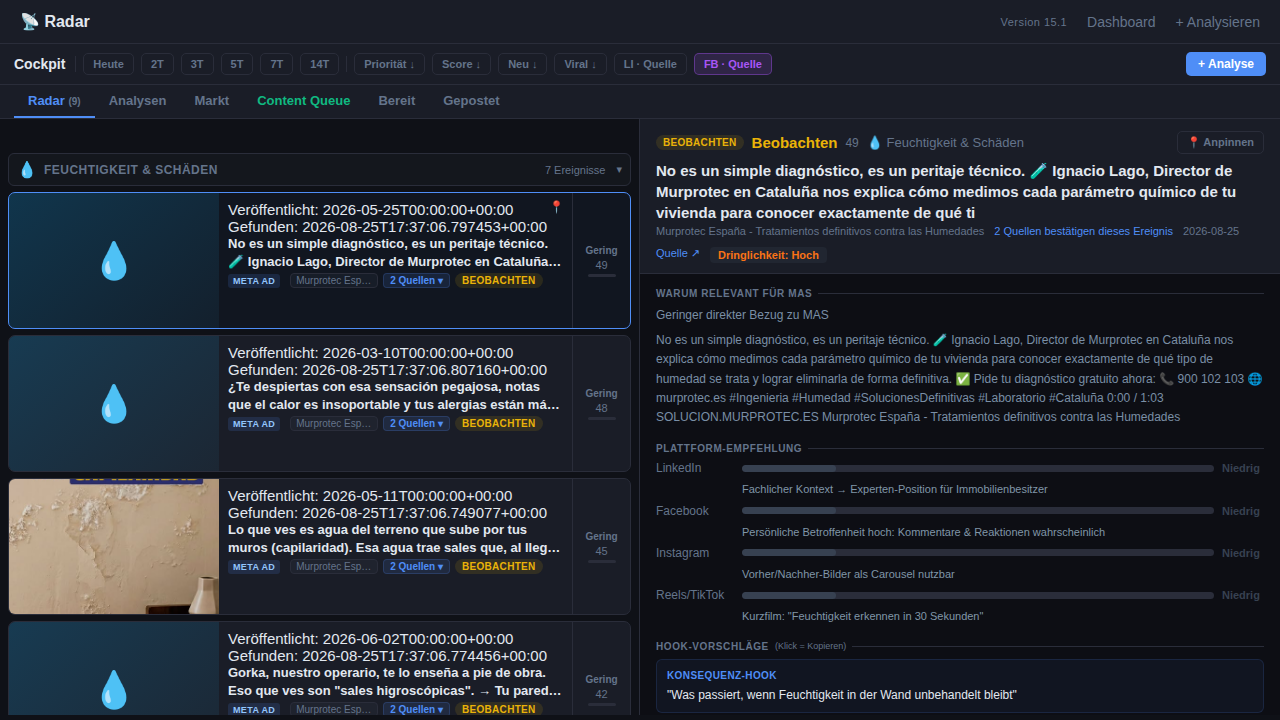Click the LinkedIn recommendation bar
The width and height of the screenshot is (1280, 720).
(x=978, y=468)
